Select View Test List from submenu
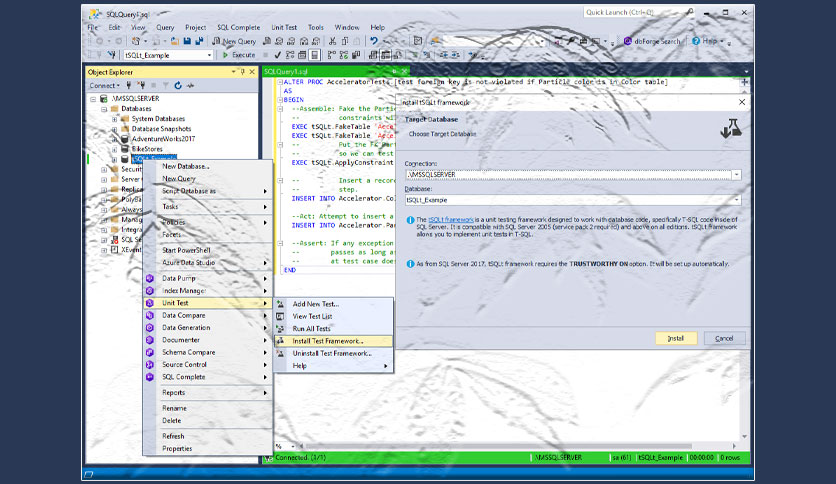 (x=334, y=316)
